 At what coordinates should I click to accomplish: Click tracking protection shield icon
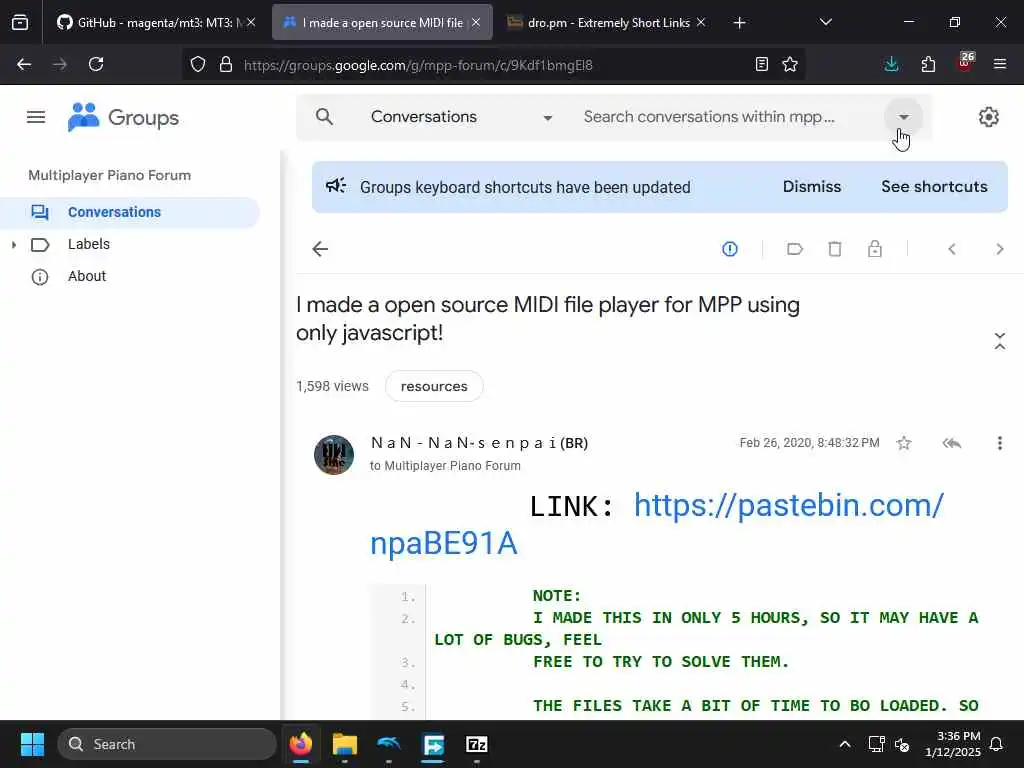[x=198, y=64]
